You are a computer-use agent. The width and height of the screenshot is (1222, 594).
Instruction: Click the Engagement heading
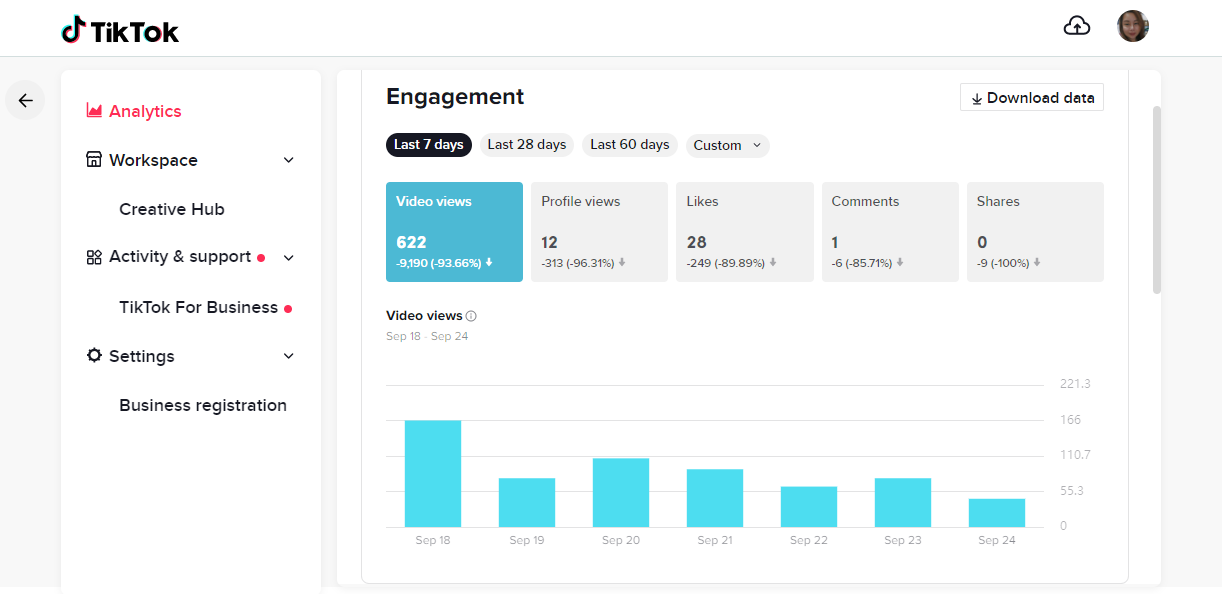pos(455,97)
